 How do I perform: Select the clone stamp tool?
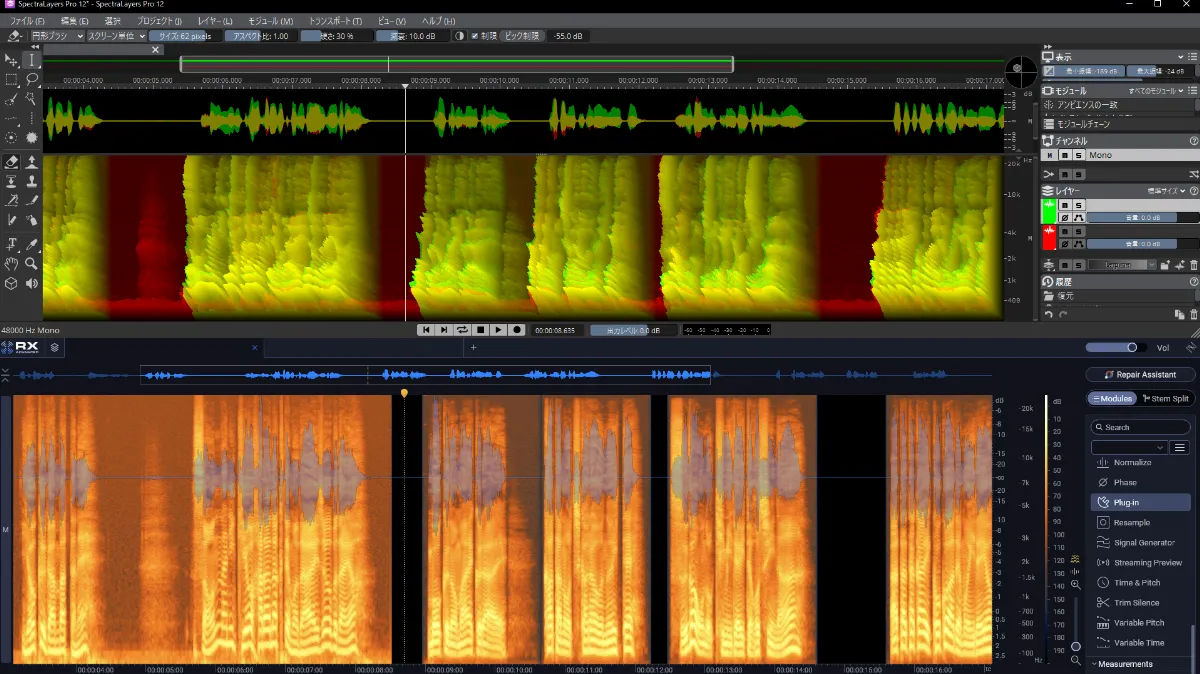tap(31, 181)
